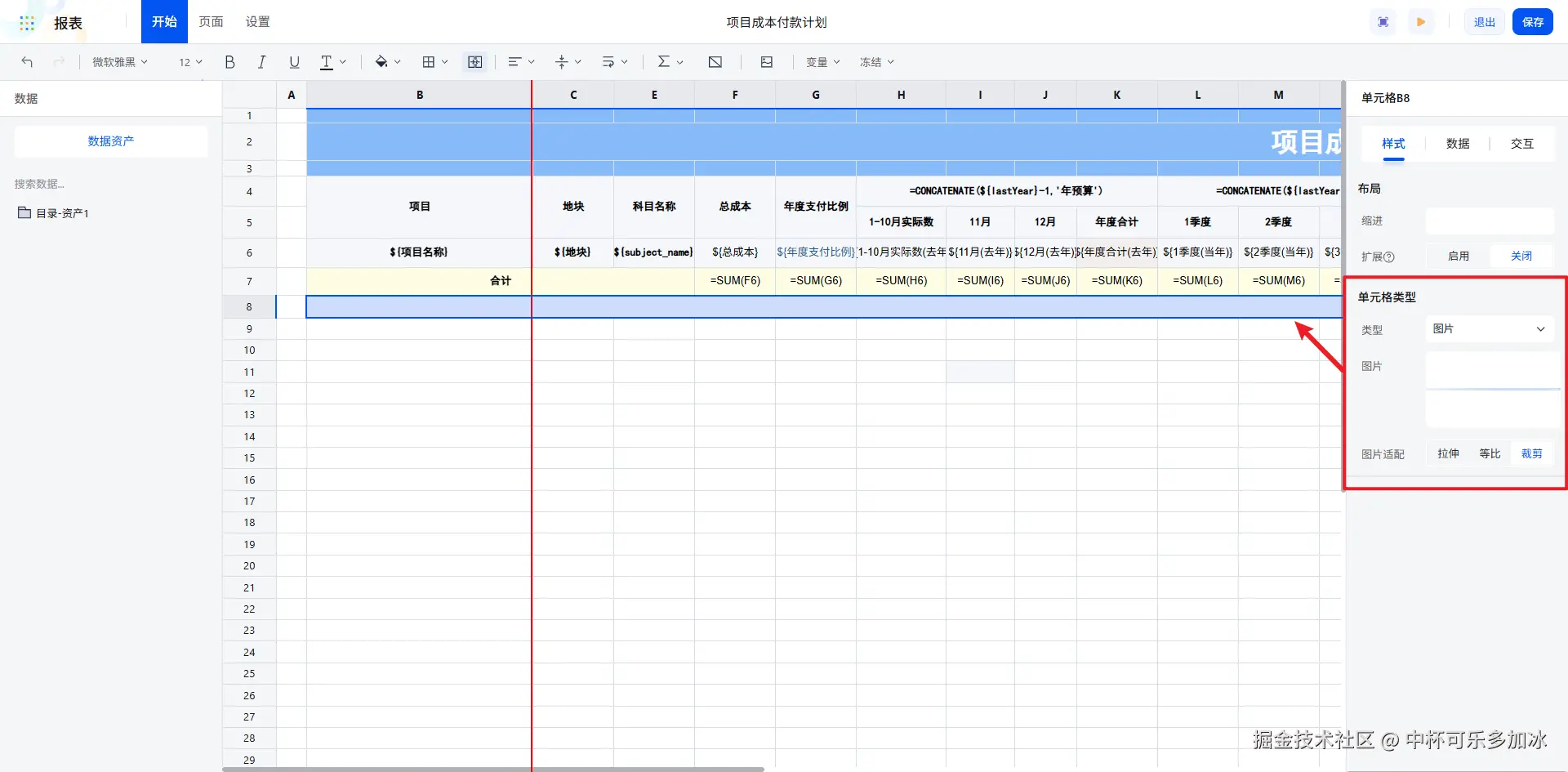
Task: Click the fullscreen preview icon
Action: point(1383,22)
